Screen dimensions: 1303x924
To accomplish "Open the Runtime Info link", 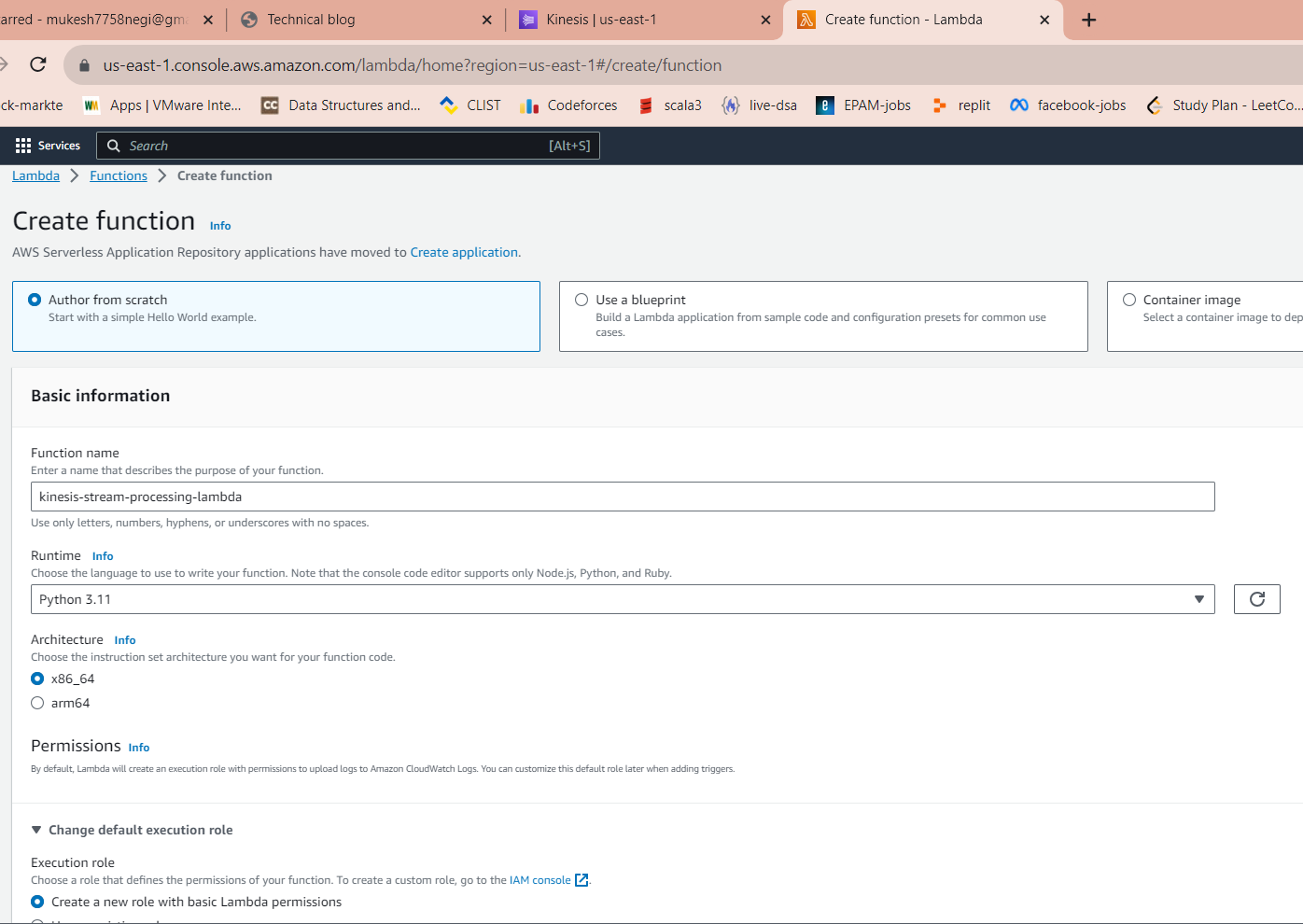I will coord(103,556).
